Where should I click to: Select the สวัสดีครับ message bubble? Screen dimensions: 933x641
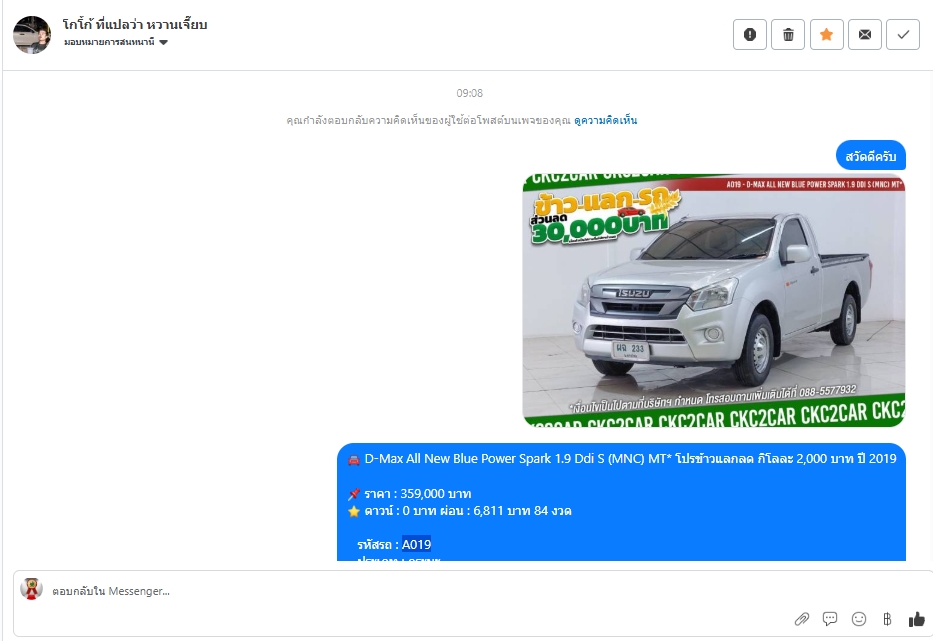pos(871,156)
